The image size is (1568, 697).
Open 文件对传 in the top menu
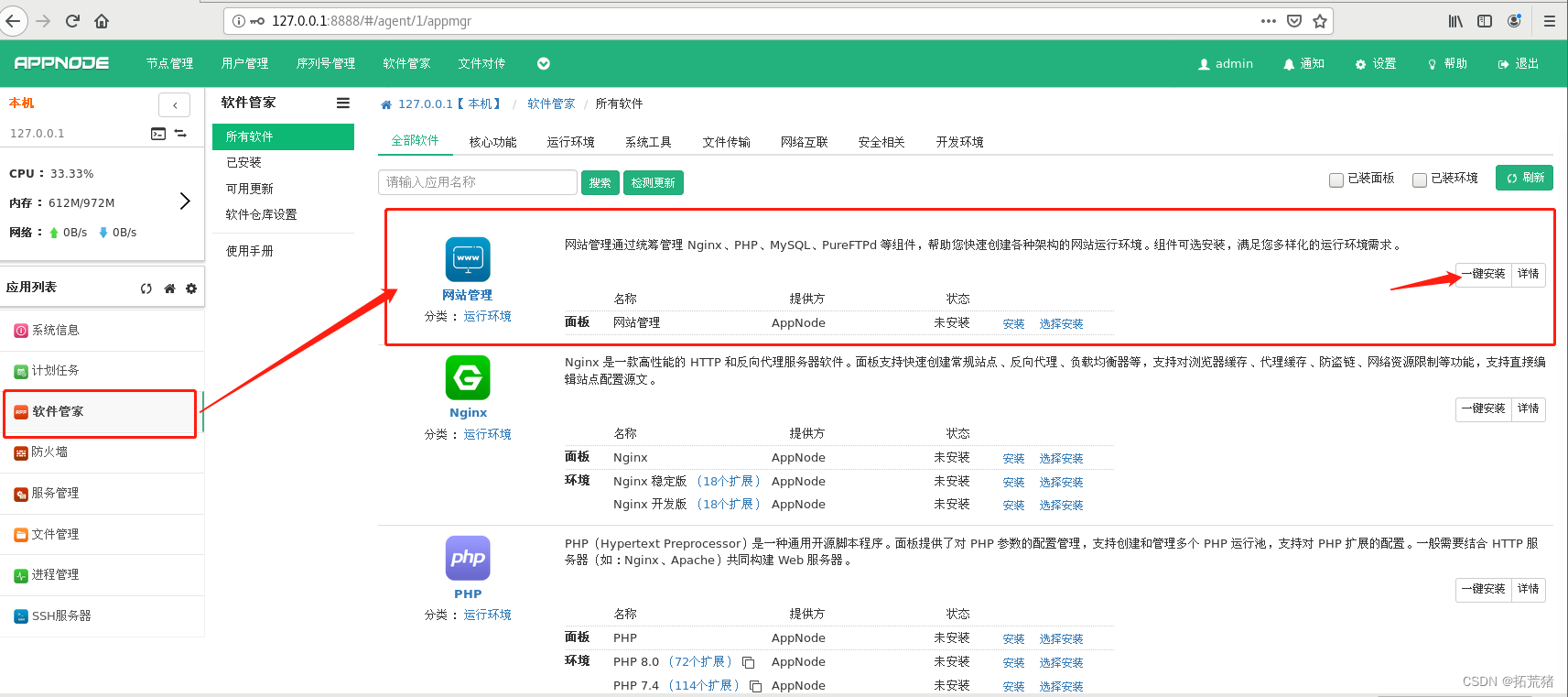[x=482, y=63]
